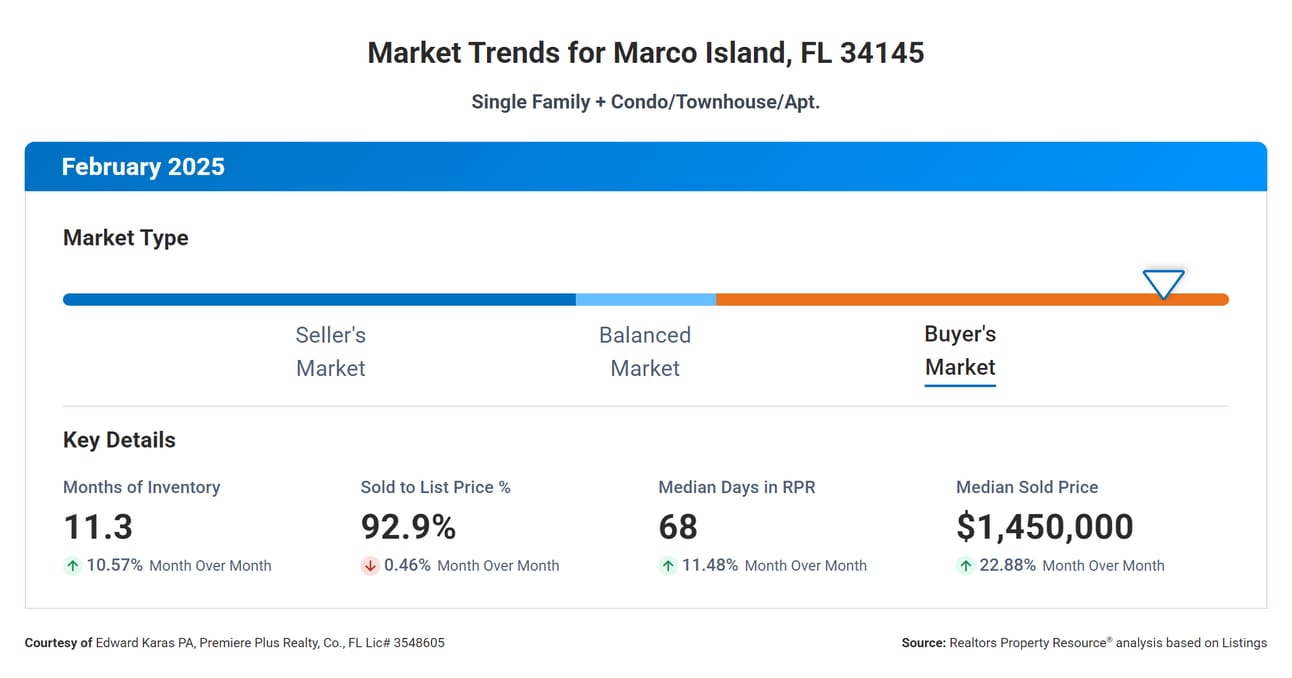Click the green up arrow beside 22.88%
1292x678 pixels.
pyautogui.click(x=966, y=566)
